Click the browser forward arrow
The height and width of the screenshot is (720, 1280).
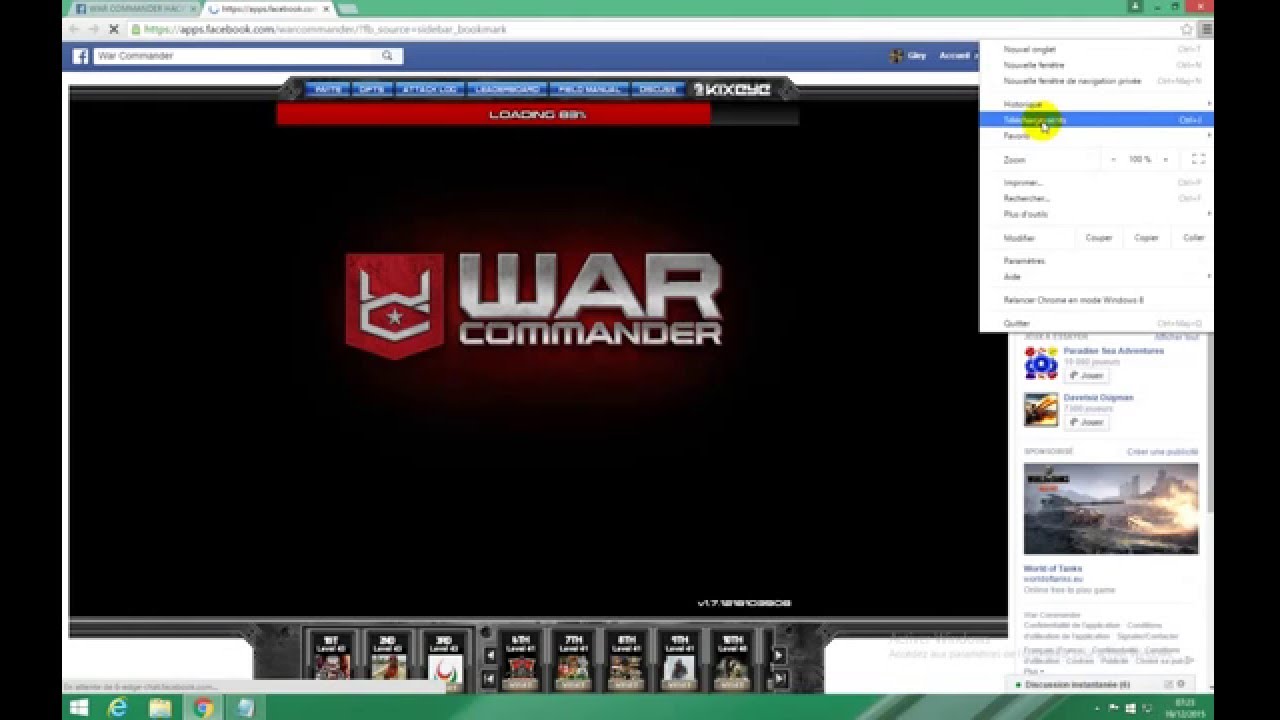pyautogui.click(x=94, y=29)
